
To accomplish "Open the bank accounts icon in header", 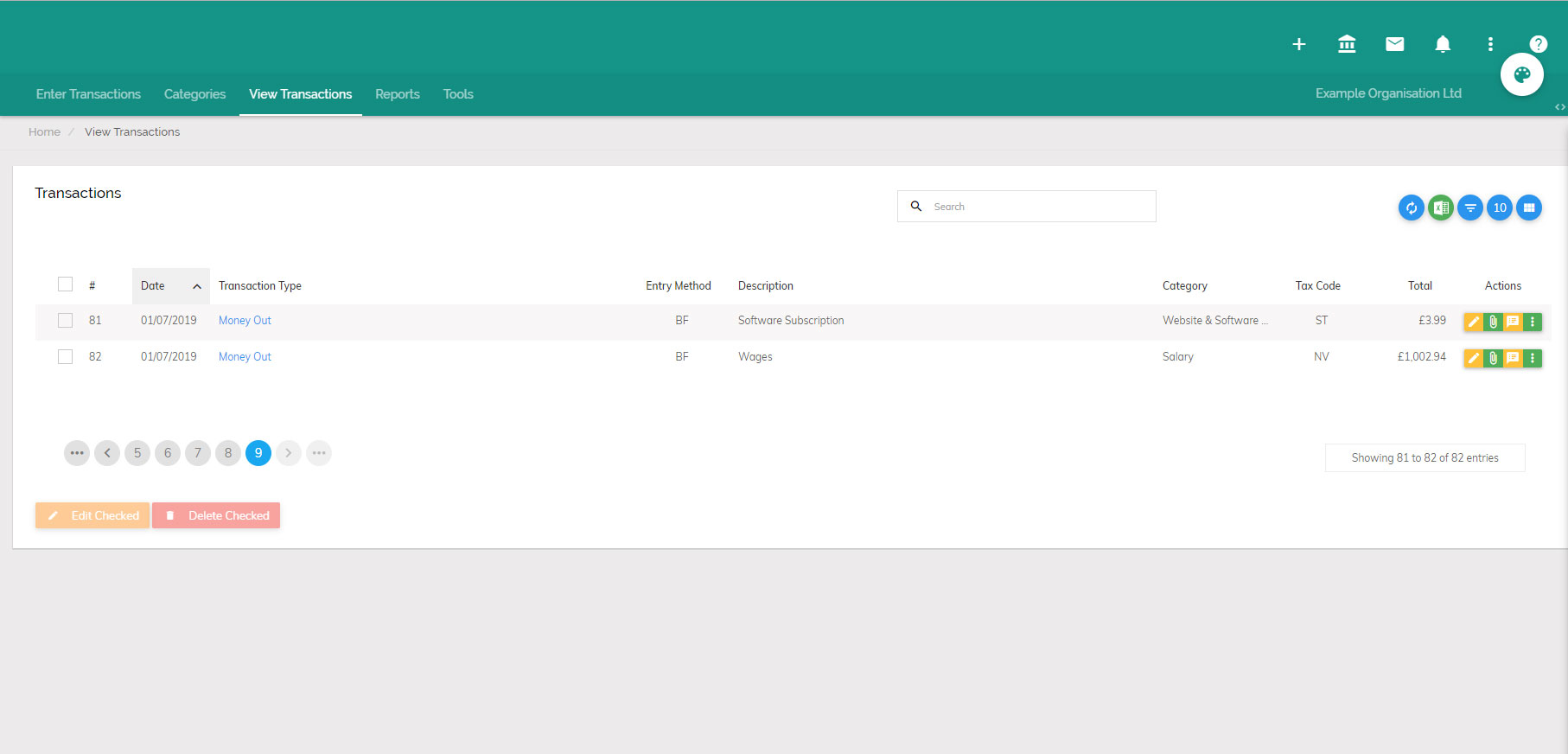I will click(x=1347, y=44).
